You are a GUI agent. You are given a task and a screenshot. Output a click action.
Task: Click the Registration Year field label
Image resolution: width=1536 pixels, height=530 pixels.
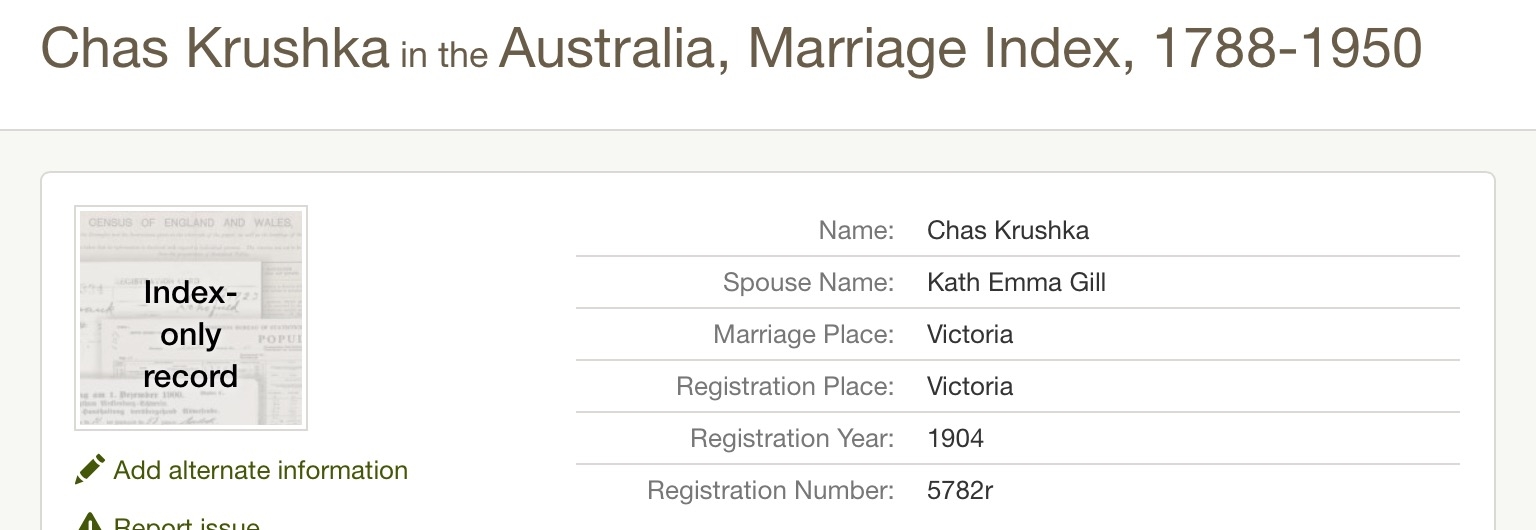coord(792,438)
